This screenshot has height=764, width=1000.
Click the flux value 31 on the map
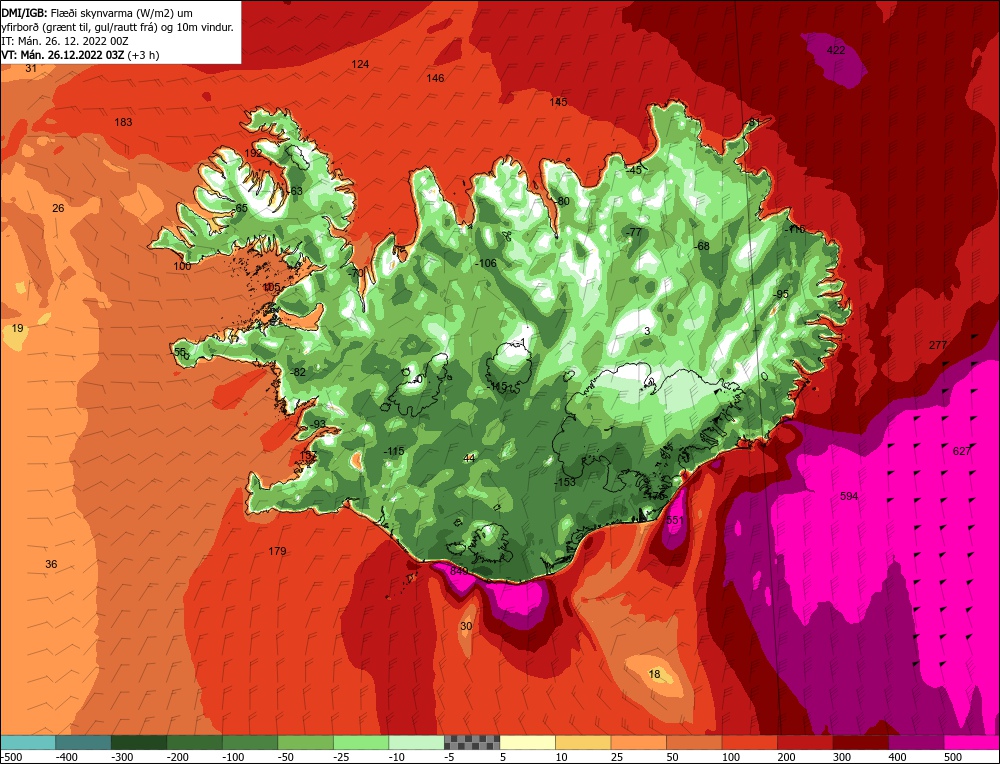click(x=31, y=68)
